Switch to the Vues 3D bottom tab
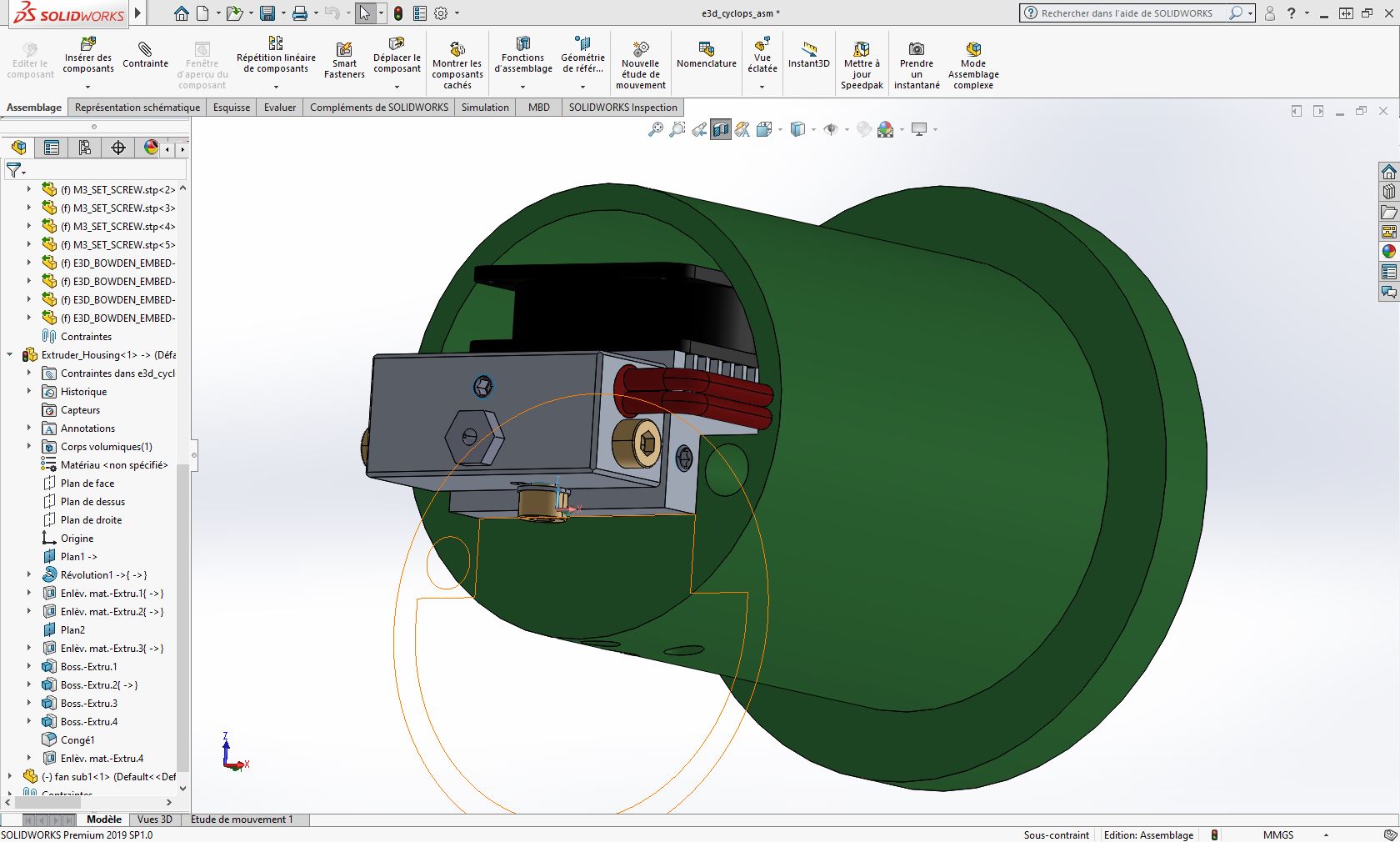 click(154, 819)
